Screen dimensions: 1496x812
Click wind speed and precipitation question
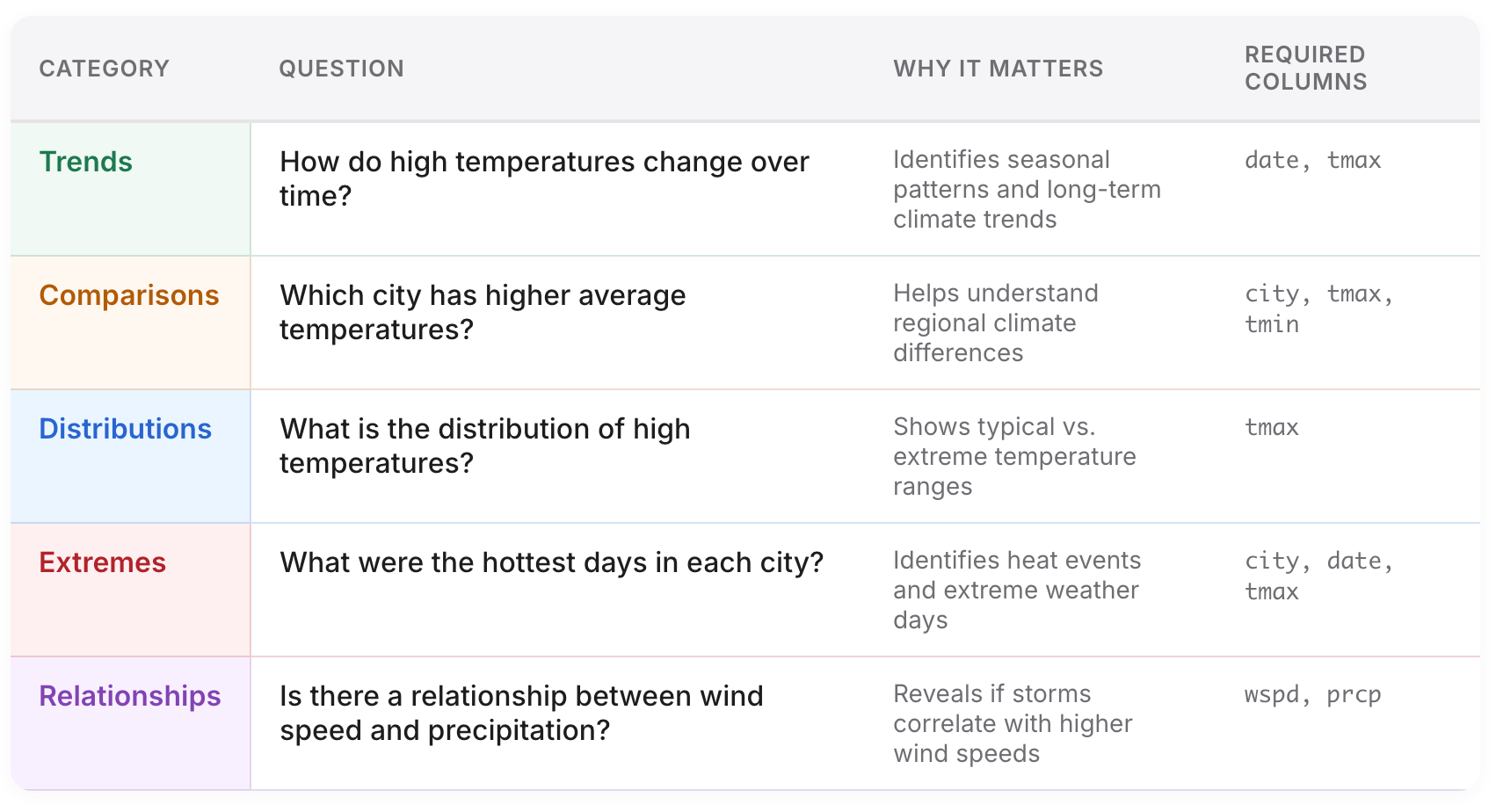click(521, 713)
